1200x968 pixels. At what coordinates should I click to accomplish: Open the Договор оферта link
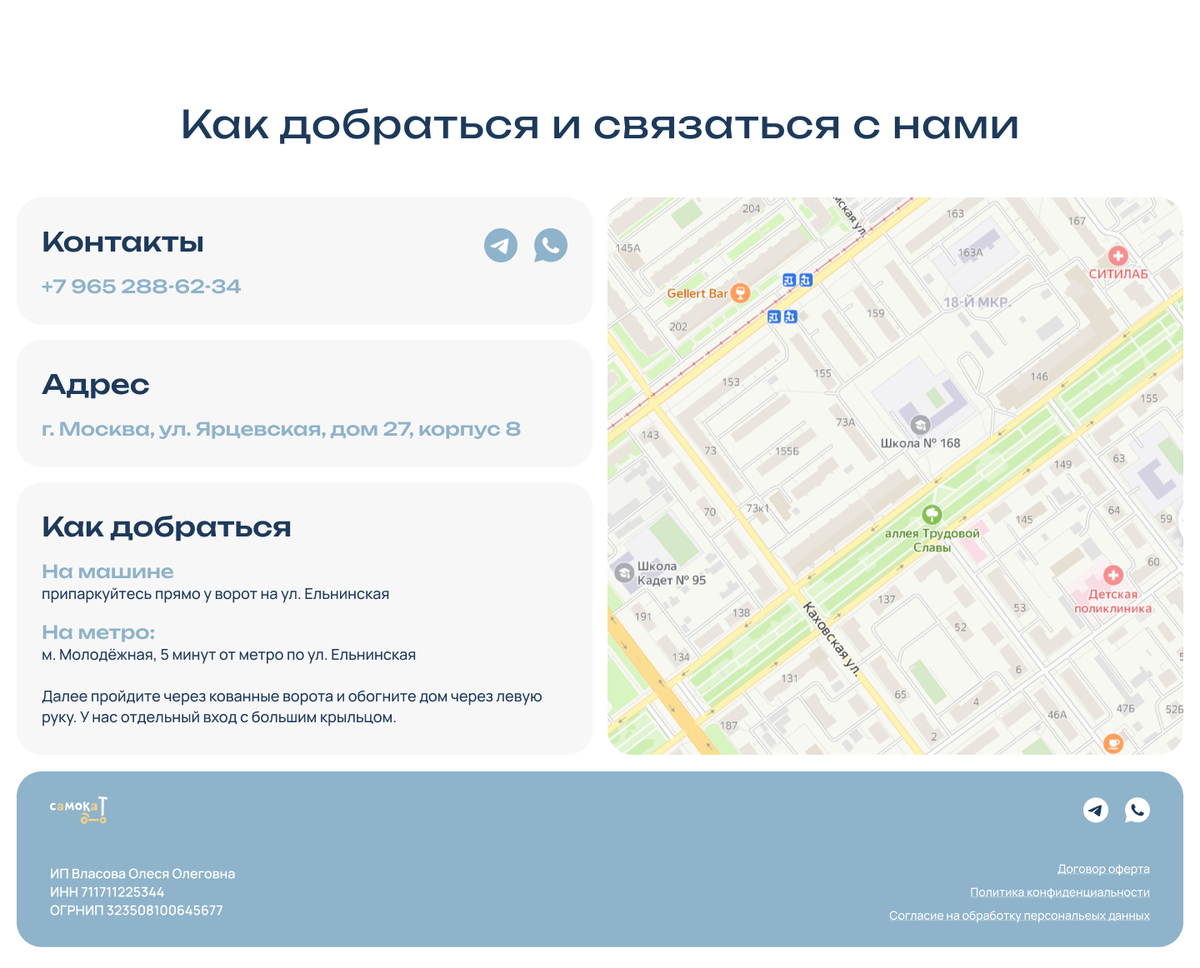(1103, 869)
